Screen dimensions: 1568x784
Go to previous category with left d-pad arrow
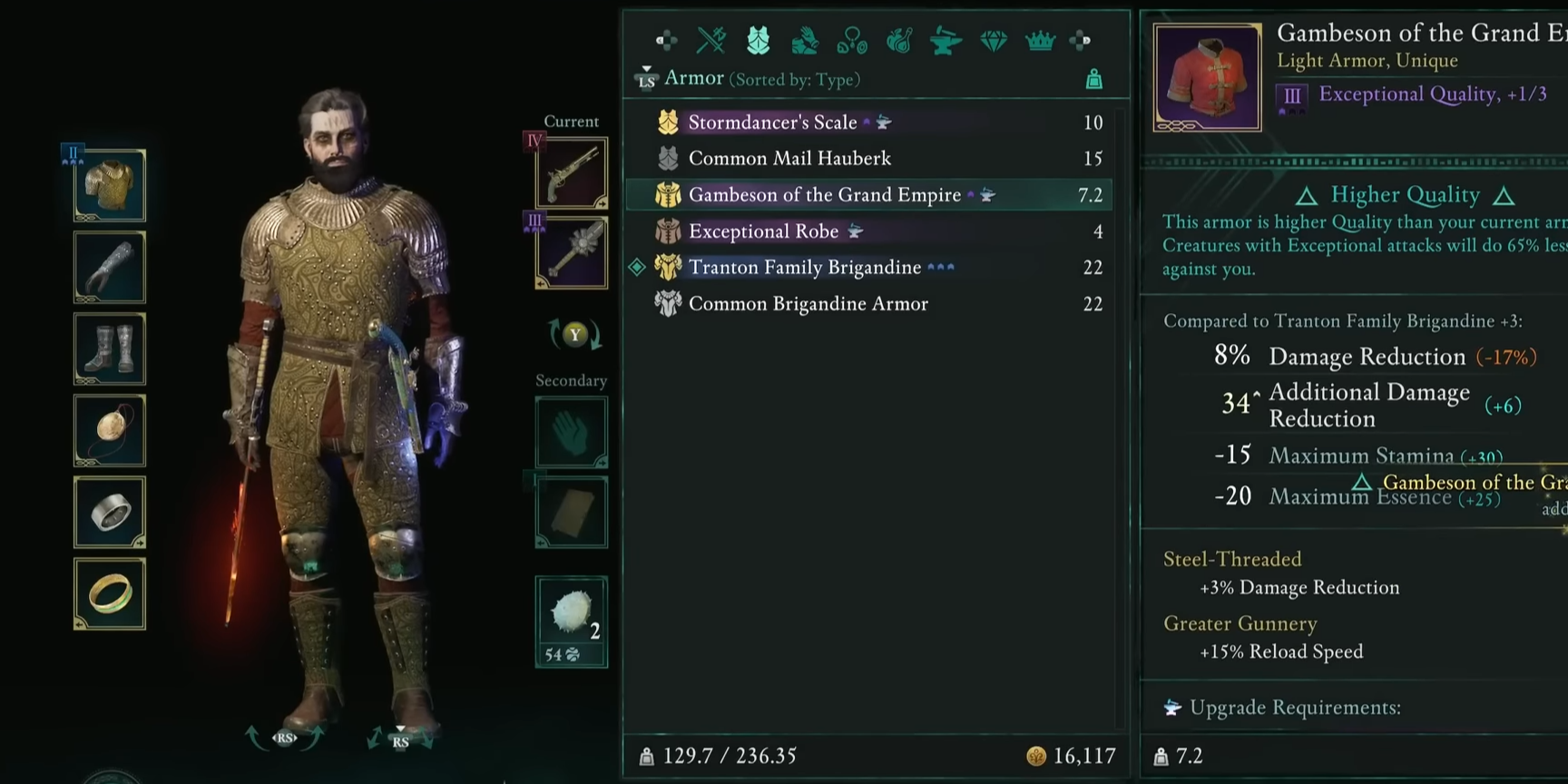coord(666,40)
